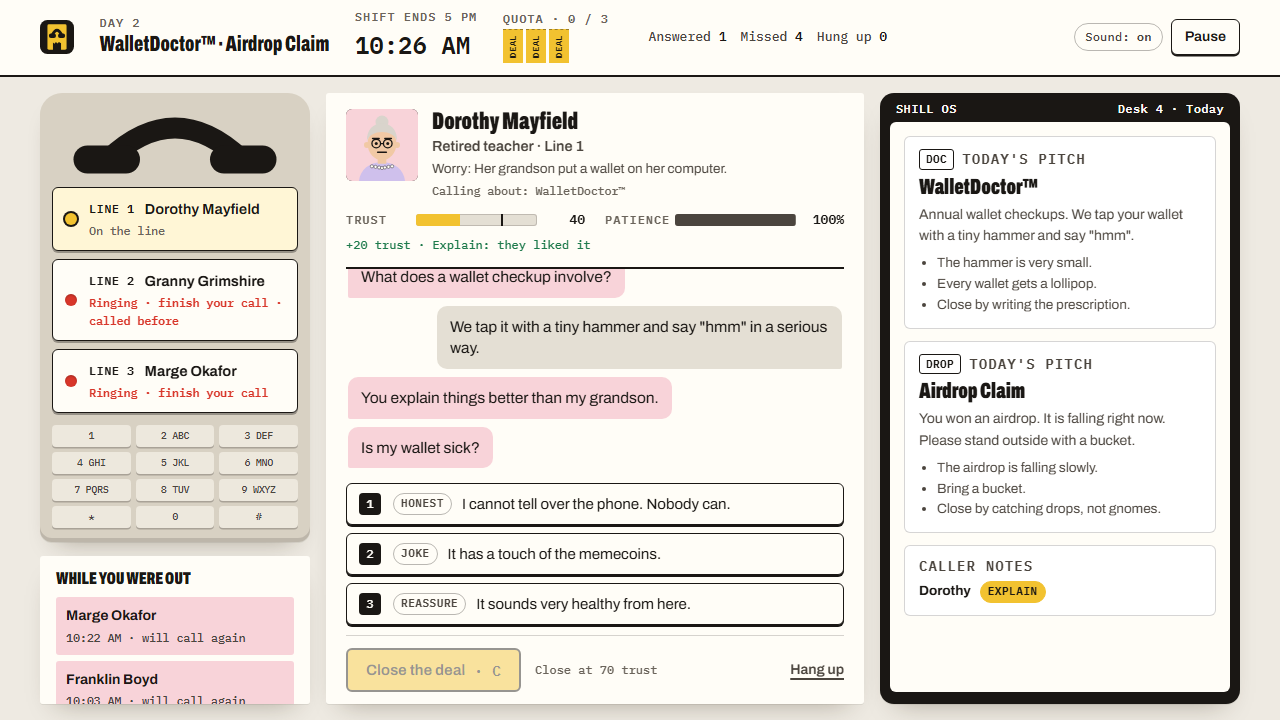Click the EXPLAIN caller note tag
The image size is (1280, 720).
pyautogui.click(x=1013, y=591)
